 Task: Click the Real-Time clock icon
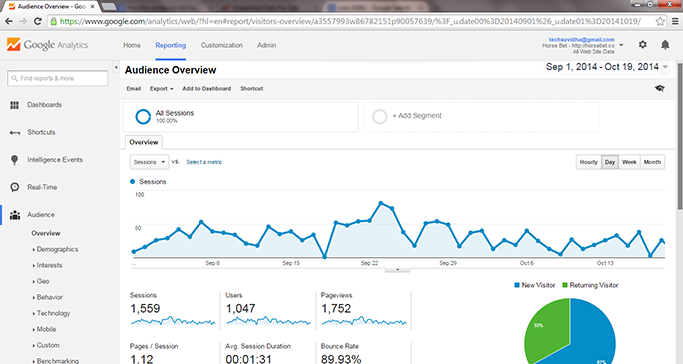tap(15, 187)
